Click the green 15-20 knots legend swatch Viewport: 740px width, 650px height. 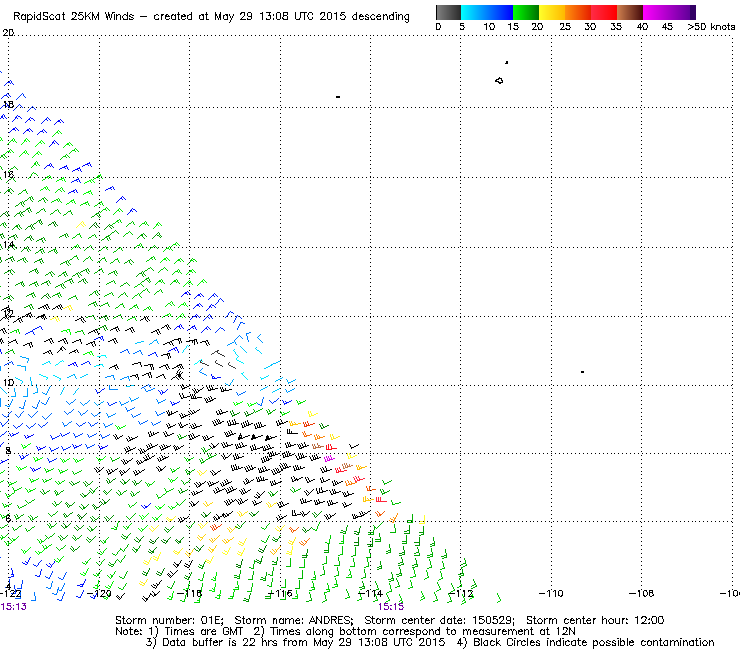click(x=526, y=12)
